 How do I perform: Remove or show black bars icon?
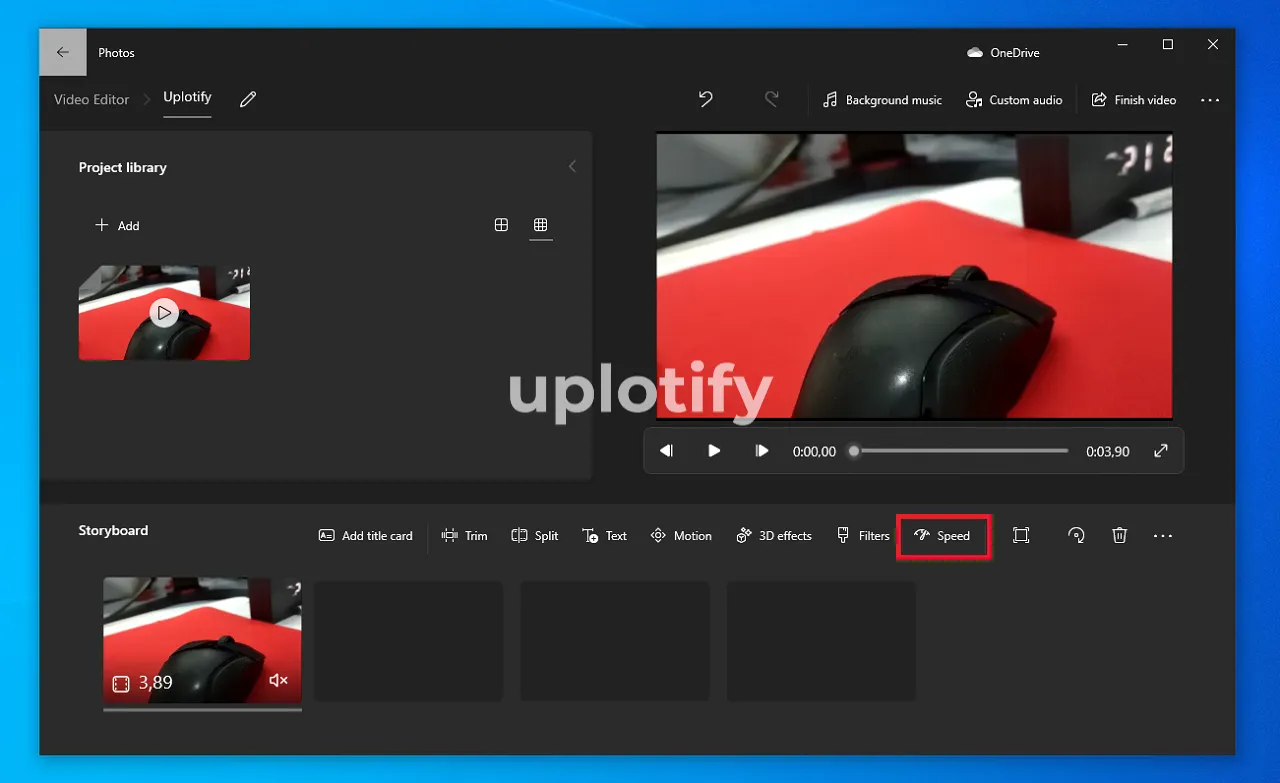[1021, 536]
